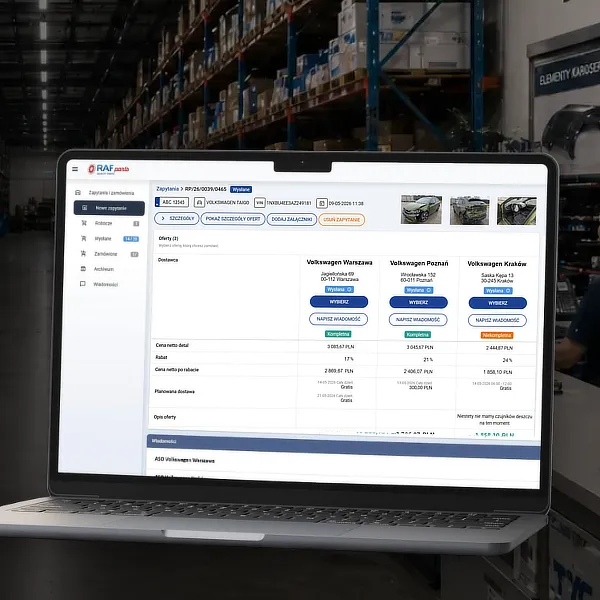Open the first damaged car photo thumbnail
This screenshot has width=600, height=600.
click(x=421, y=210)
